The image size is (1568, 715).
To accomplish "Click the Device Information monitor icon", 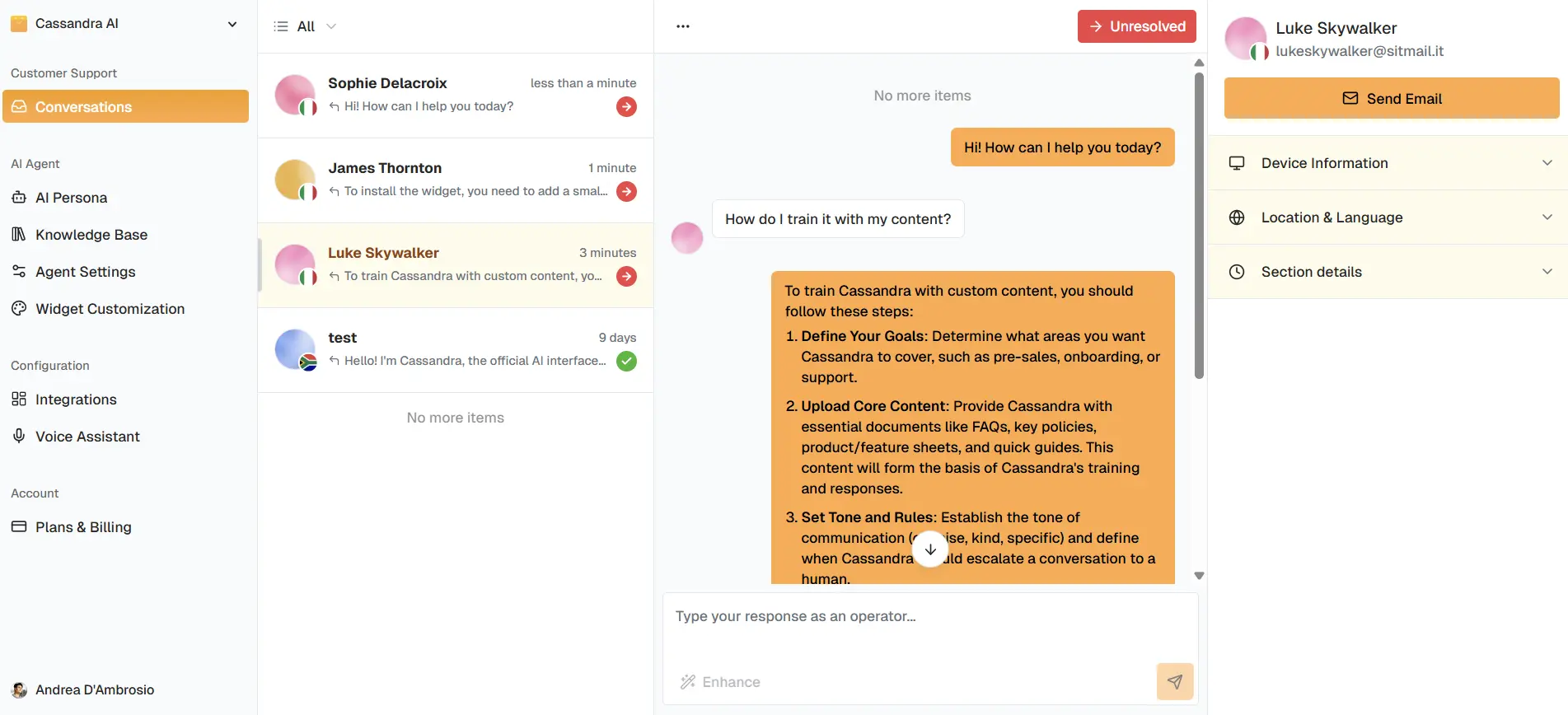I will pos(1237,163).
